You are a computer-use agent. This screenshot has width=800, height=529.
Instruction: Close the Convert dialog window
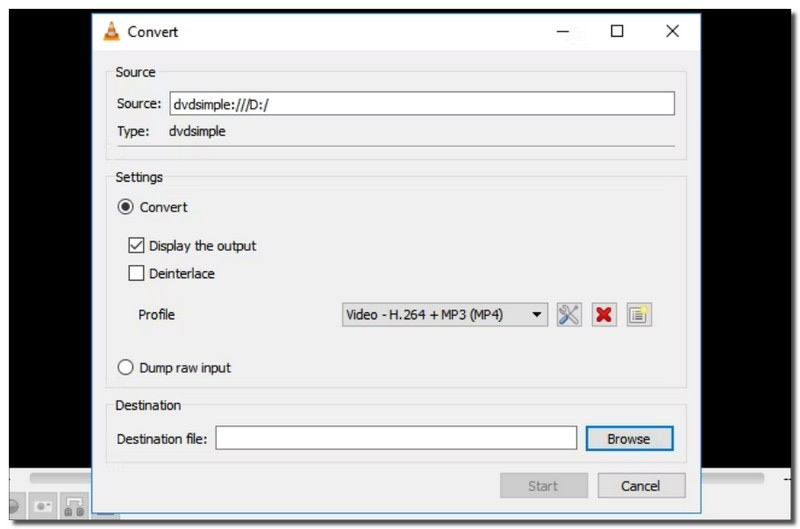click(672, 32)
